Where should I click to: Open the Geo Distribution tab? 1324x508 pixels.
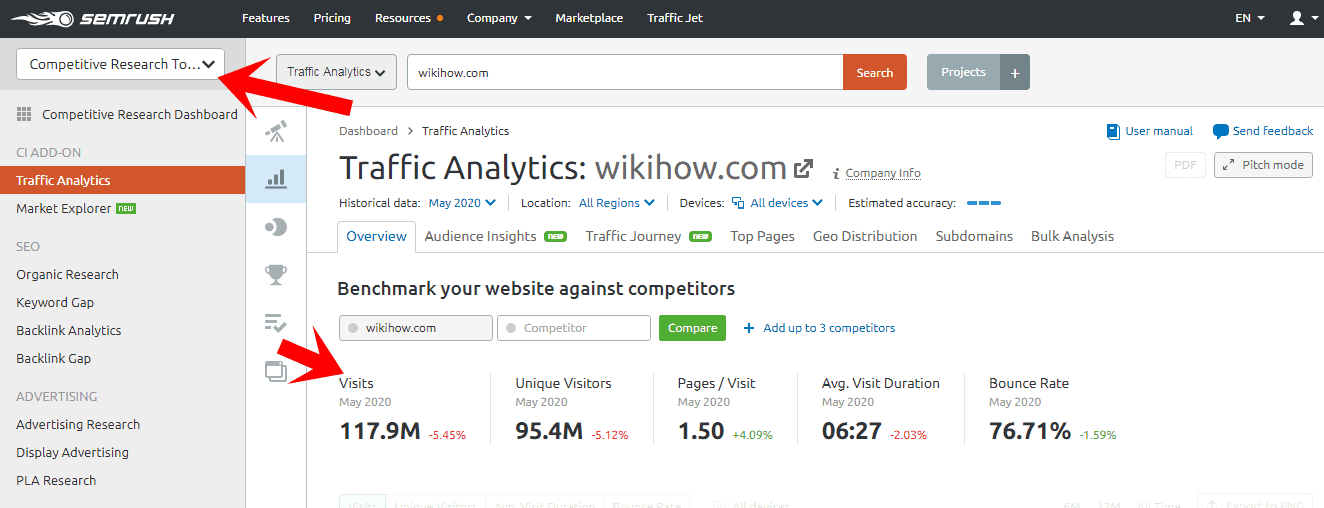tap(864, 236)
